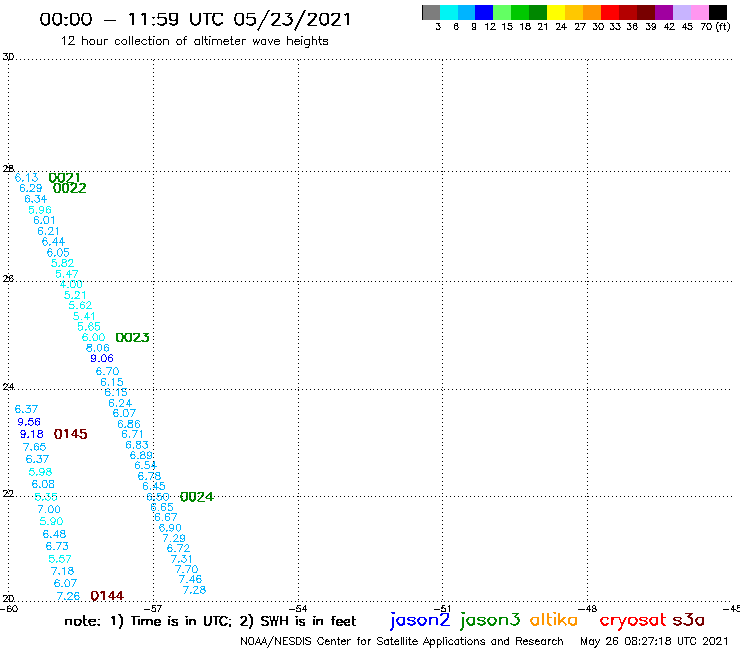Select the yellow swatch in the color scale
This screenshot has width=740, height=650.
[x=556, y=12]
